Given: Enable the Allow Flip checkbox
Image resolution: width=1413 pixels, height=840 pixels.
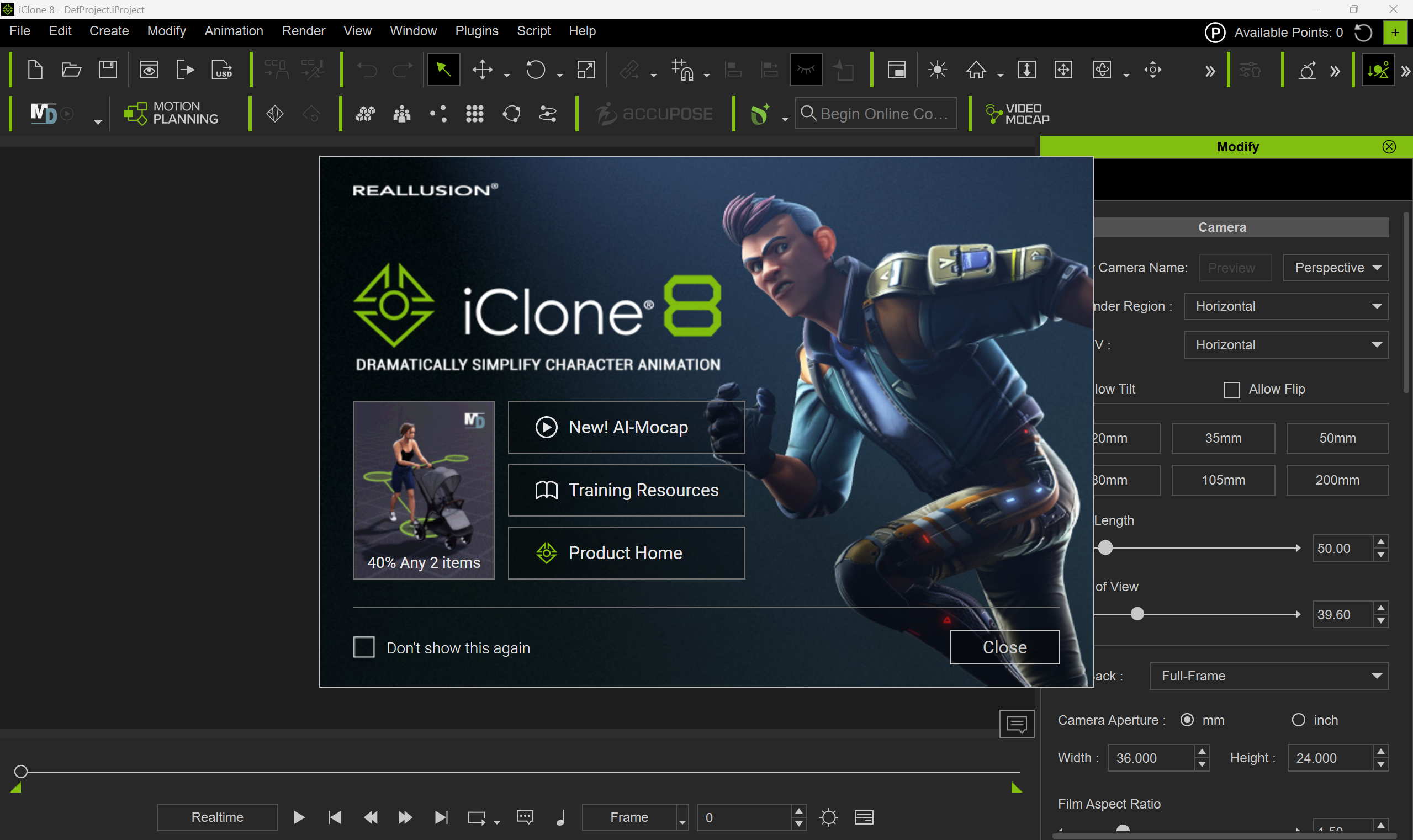Looking at the screenshot, I should coord(1232,390).
